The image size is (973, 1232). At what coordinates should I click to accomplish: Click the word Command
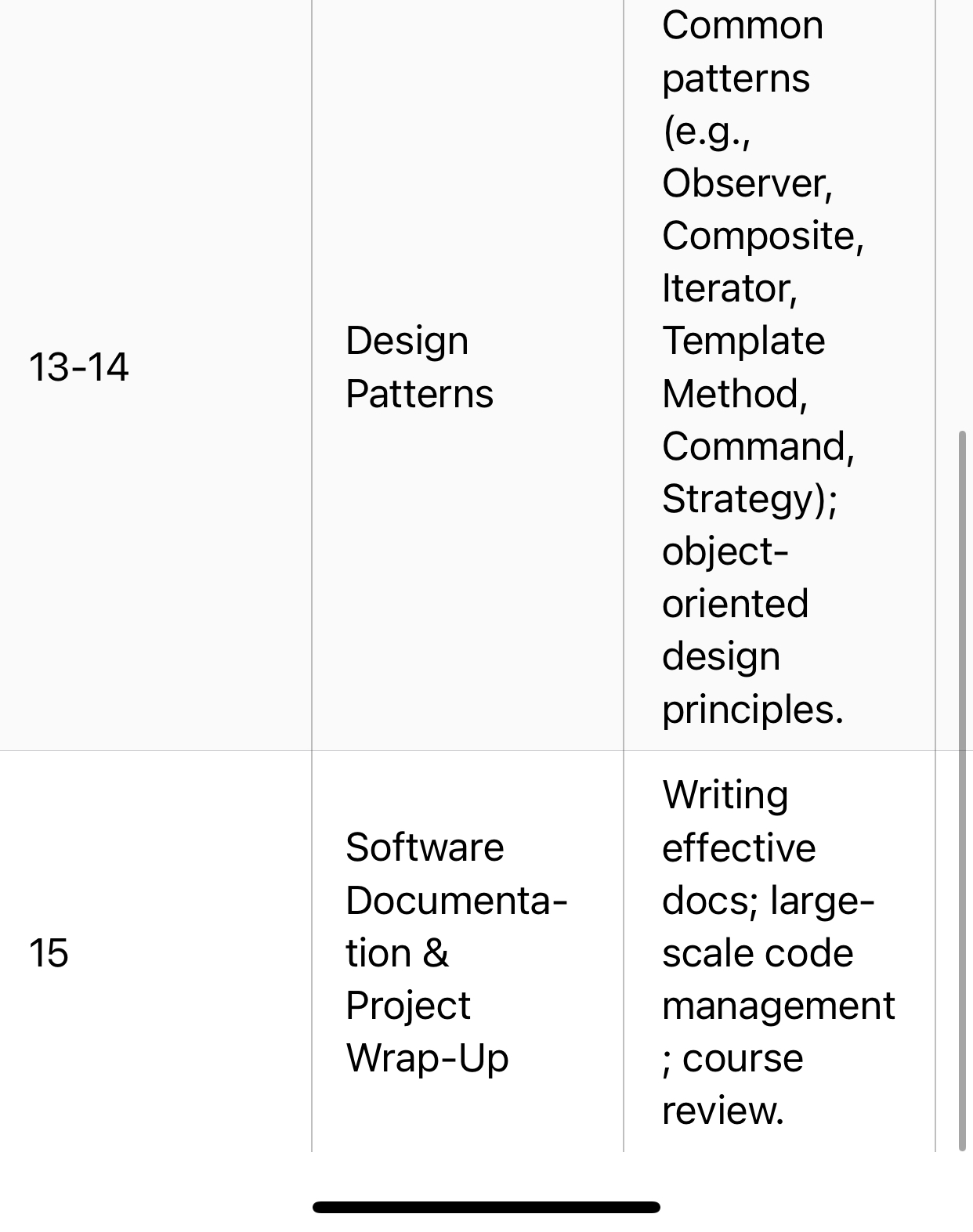point(756,446)
